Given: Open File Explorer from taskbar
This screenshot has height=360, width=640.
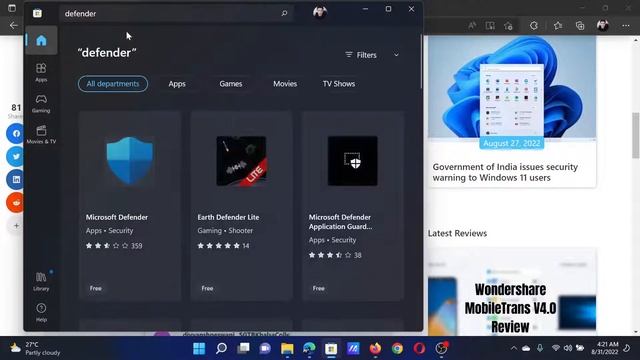Looking at the screenshot, I should tap(287, 348).
